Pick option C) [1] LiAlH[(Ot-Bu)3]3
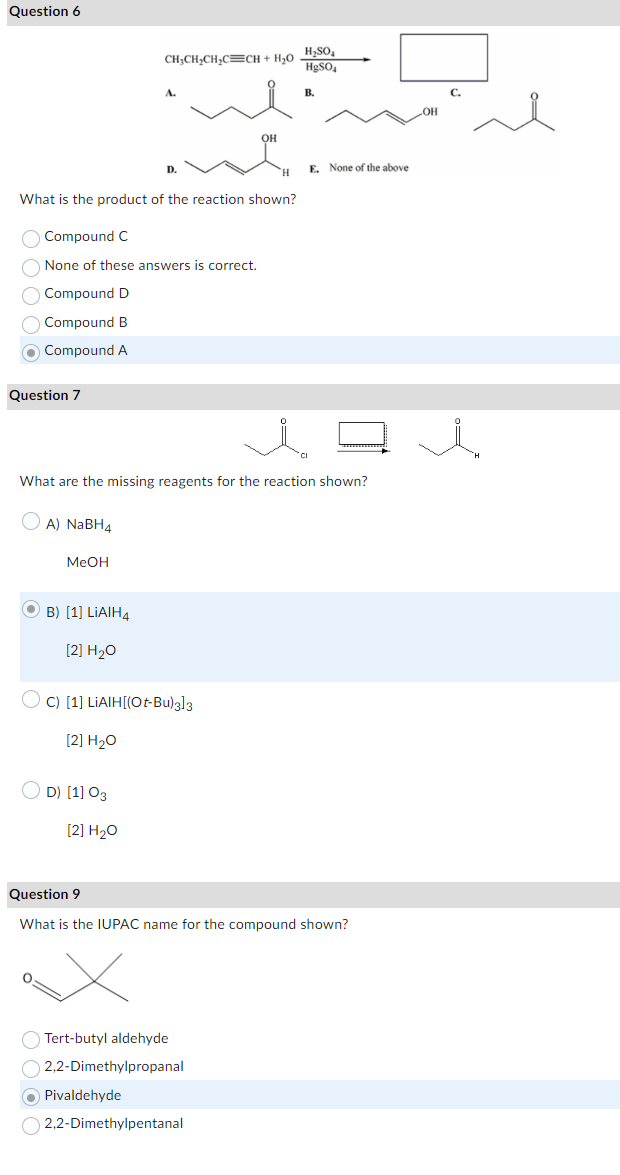Image resolution: width=620 pixels, height=1175 pixels. point(30,700)
